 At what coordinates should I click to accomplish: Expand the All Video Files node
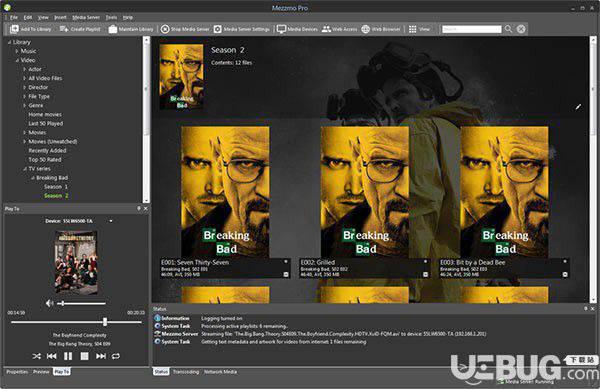24,78
